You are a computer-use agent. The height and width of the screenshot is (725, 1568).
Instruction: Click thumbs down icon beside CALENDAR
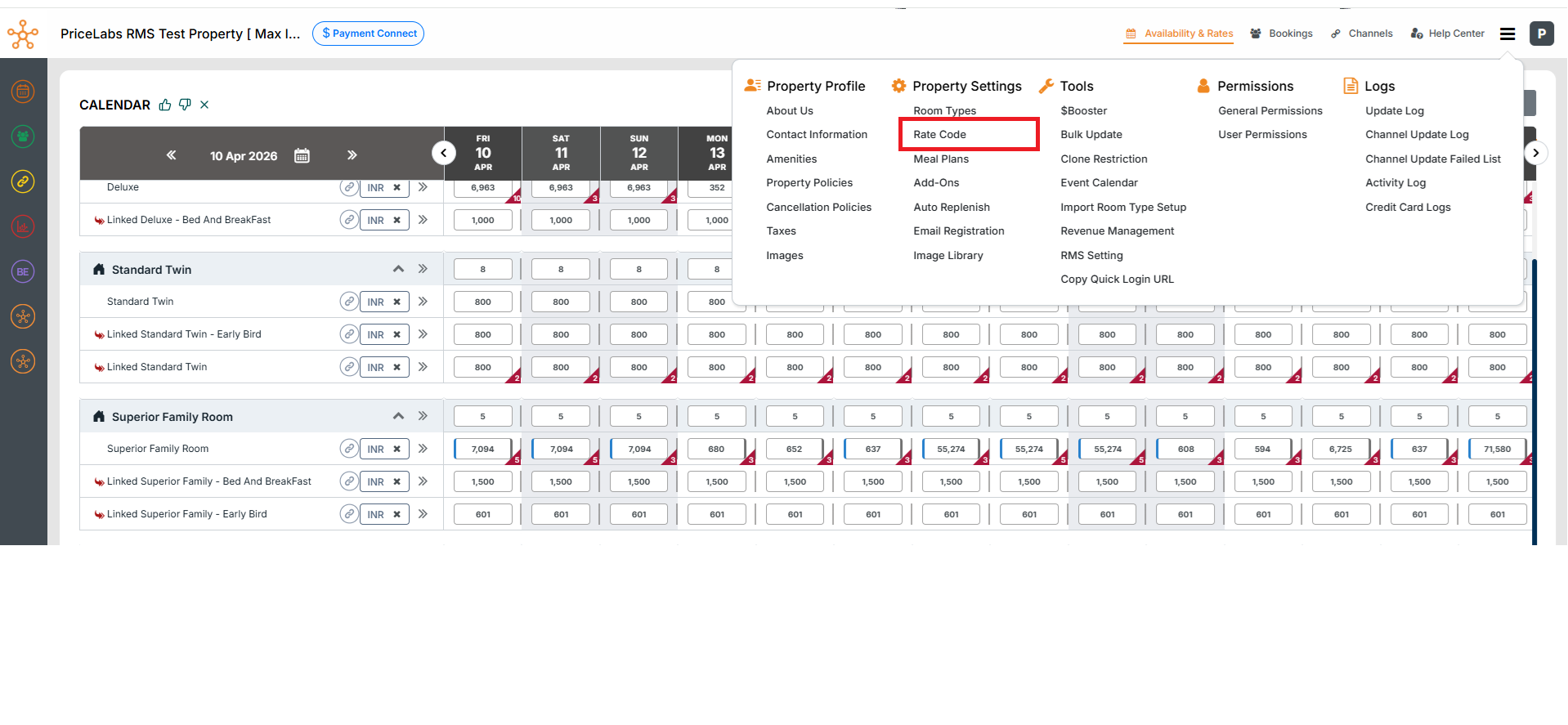(185, 105)
